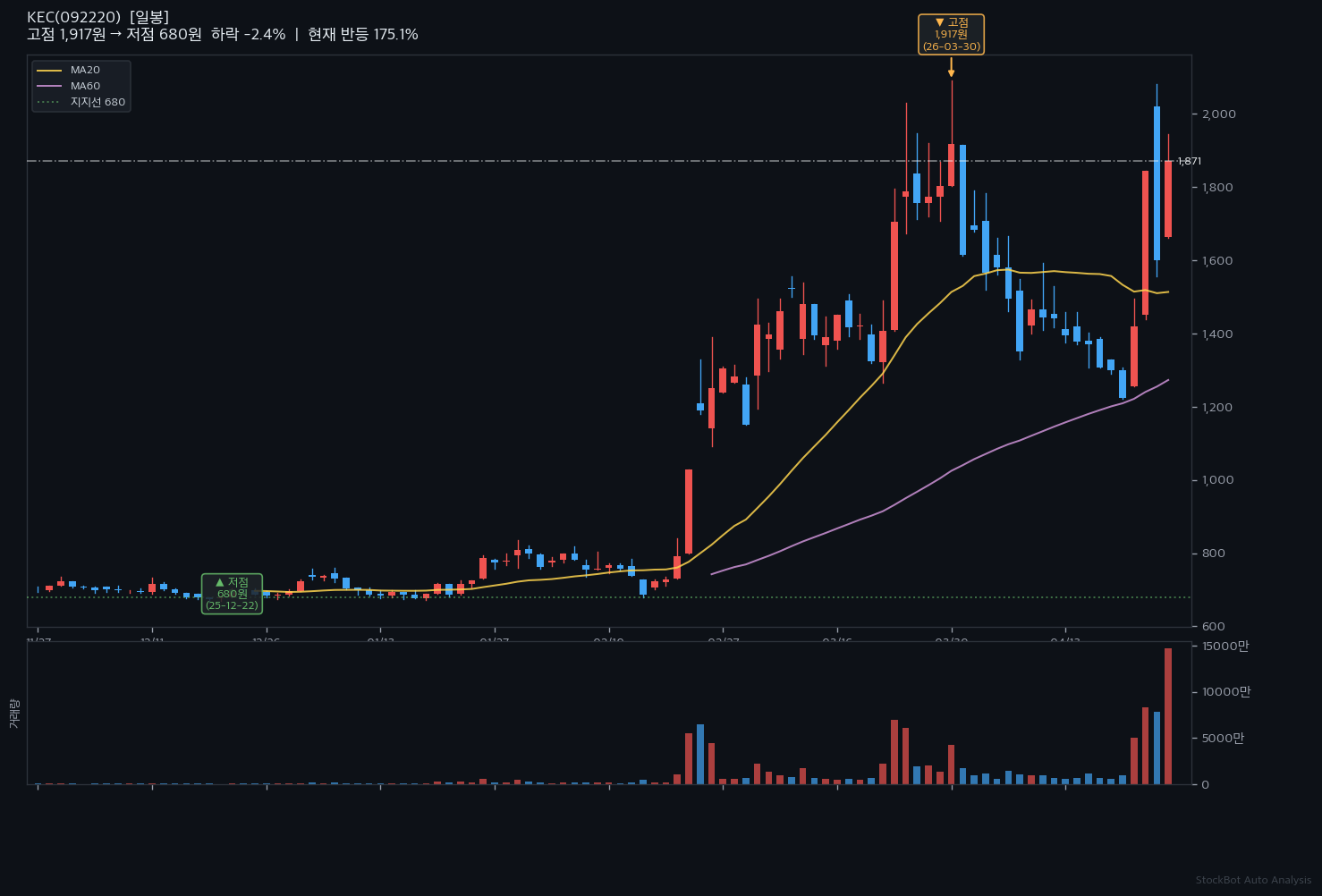This screenshot has width=1322, height=896.
Task: Click the 저점 680원 annotation box
Action: click(x=232, y=594)
